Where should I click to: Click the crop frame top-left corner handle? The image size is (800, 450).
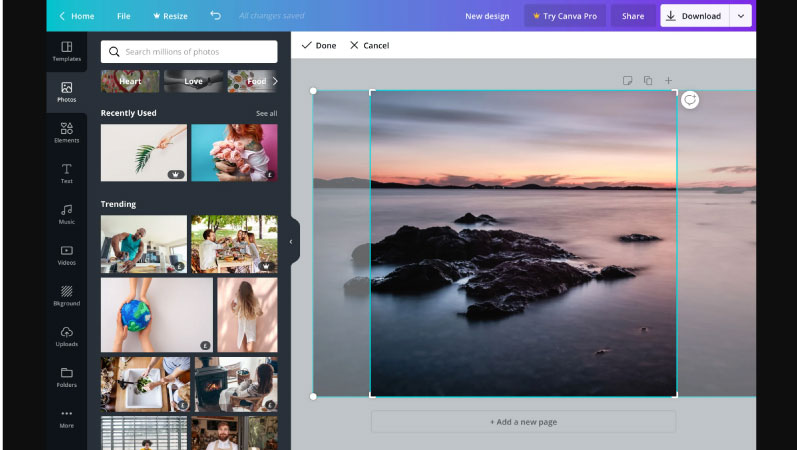pyautogui.click(x=372, y=92)
